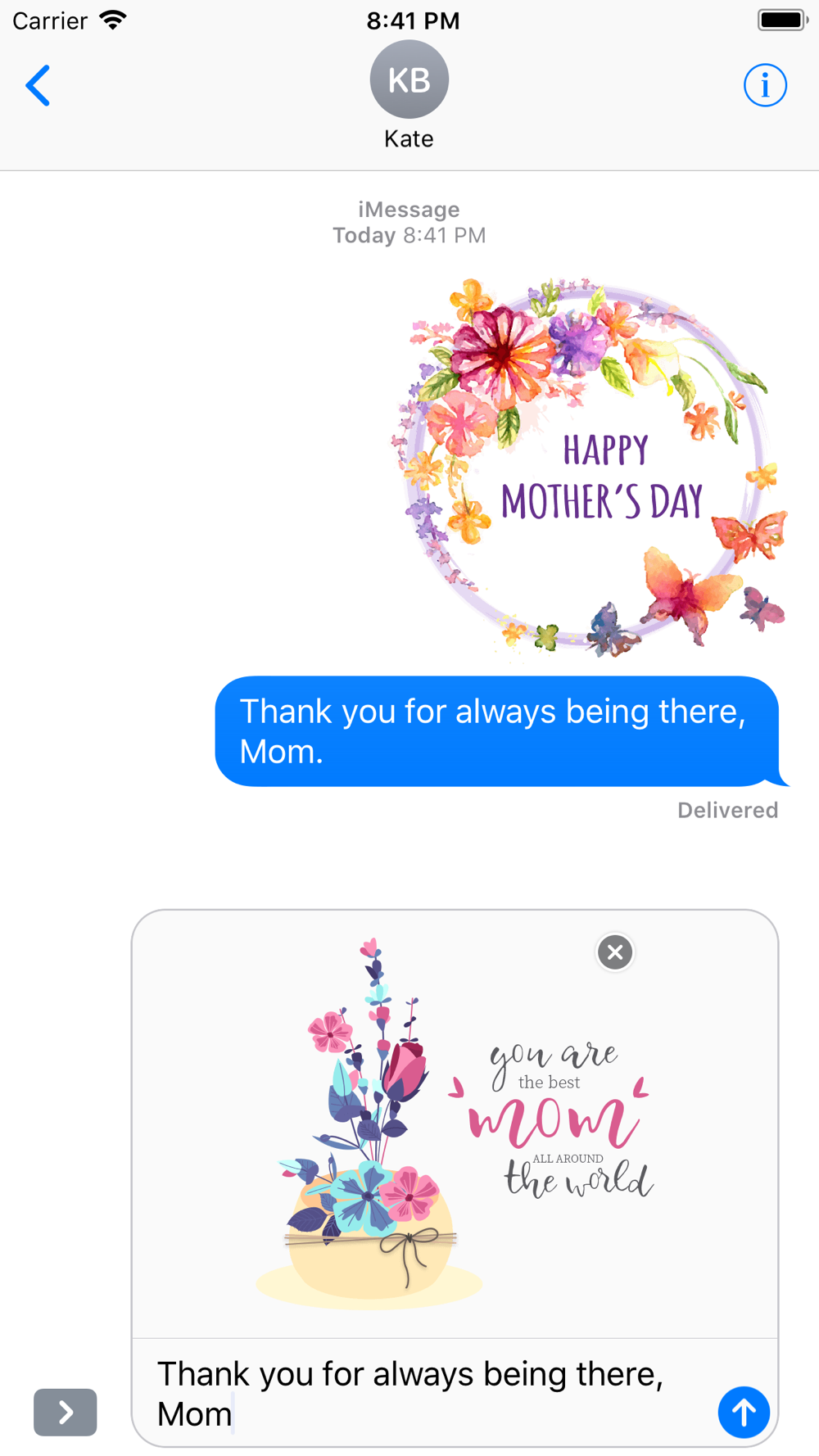Send message with blue arrow button

coord(744,1412)
